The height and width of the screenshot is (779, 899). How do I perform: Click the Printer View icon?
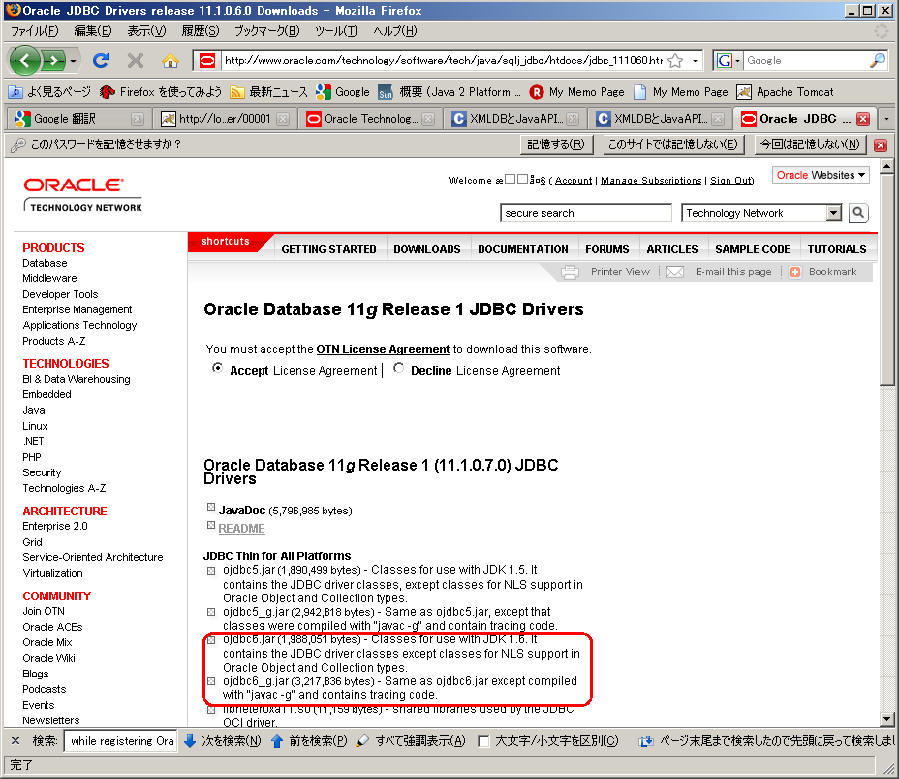click(570, 272)
